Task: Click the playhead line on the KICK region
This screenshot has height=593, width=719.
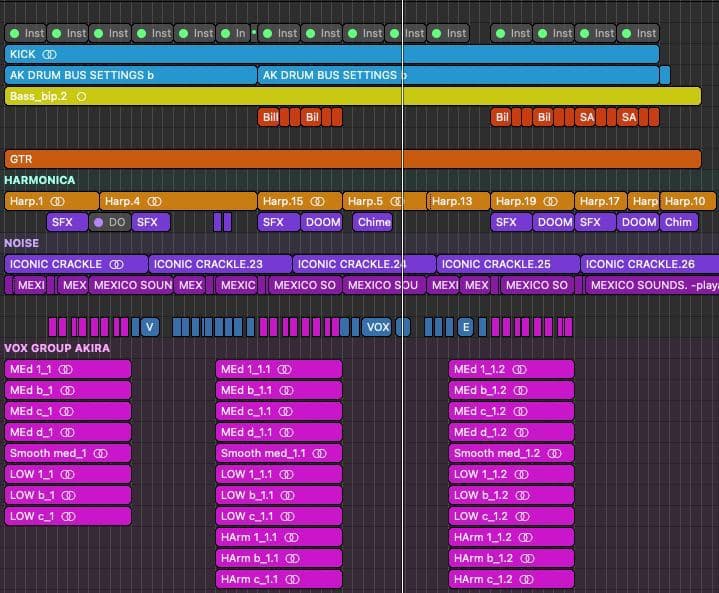Action: 402,54
